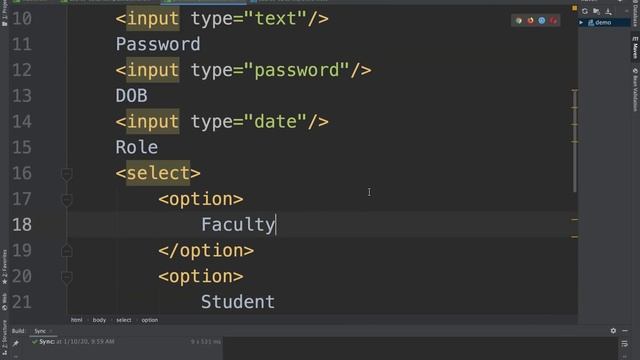Click the yellow inspection status indicator
The width and height of the screenshot is (640, 360).
point(574,8)
